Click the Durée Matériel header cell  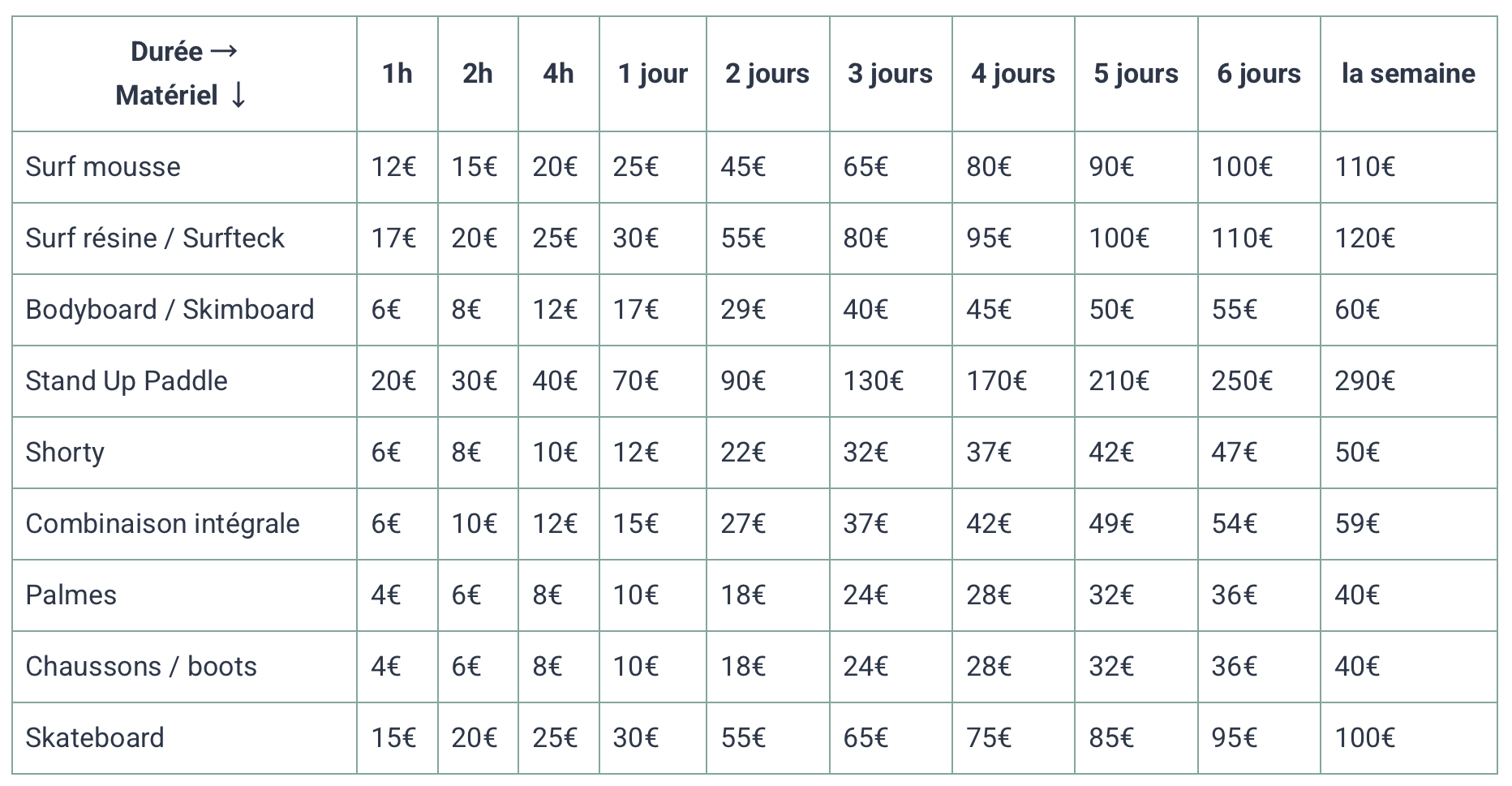[x=183, y=74]
